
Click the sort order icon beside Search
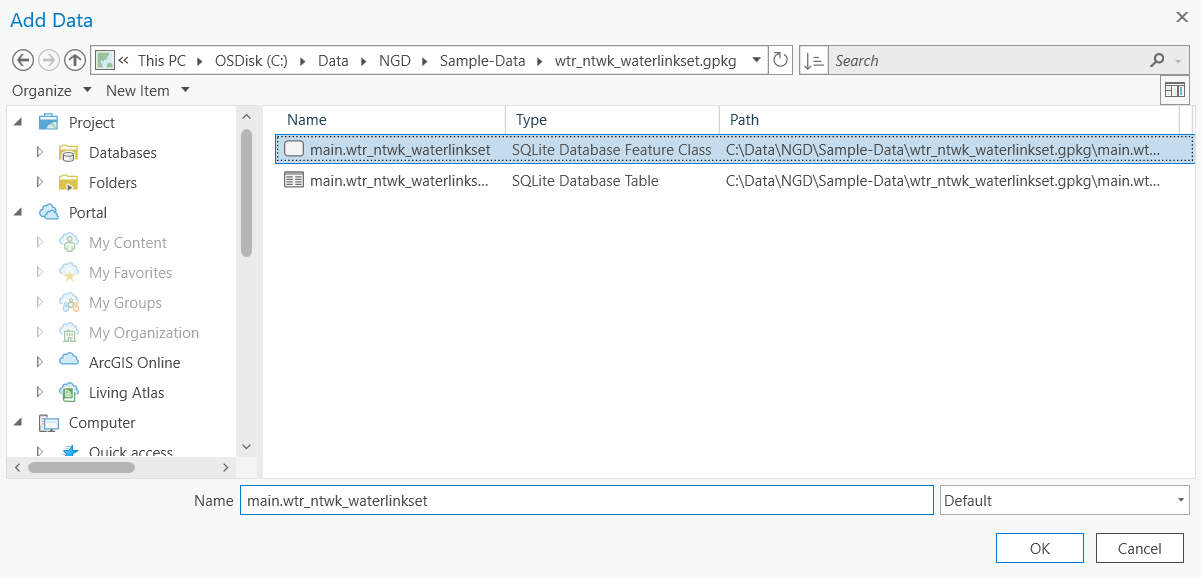point(812,60)
